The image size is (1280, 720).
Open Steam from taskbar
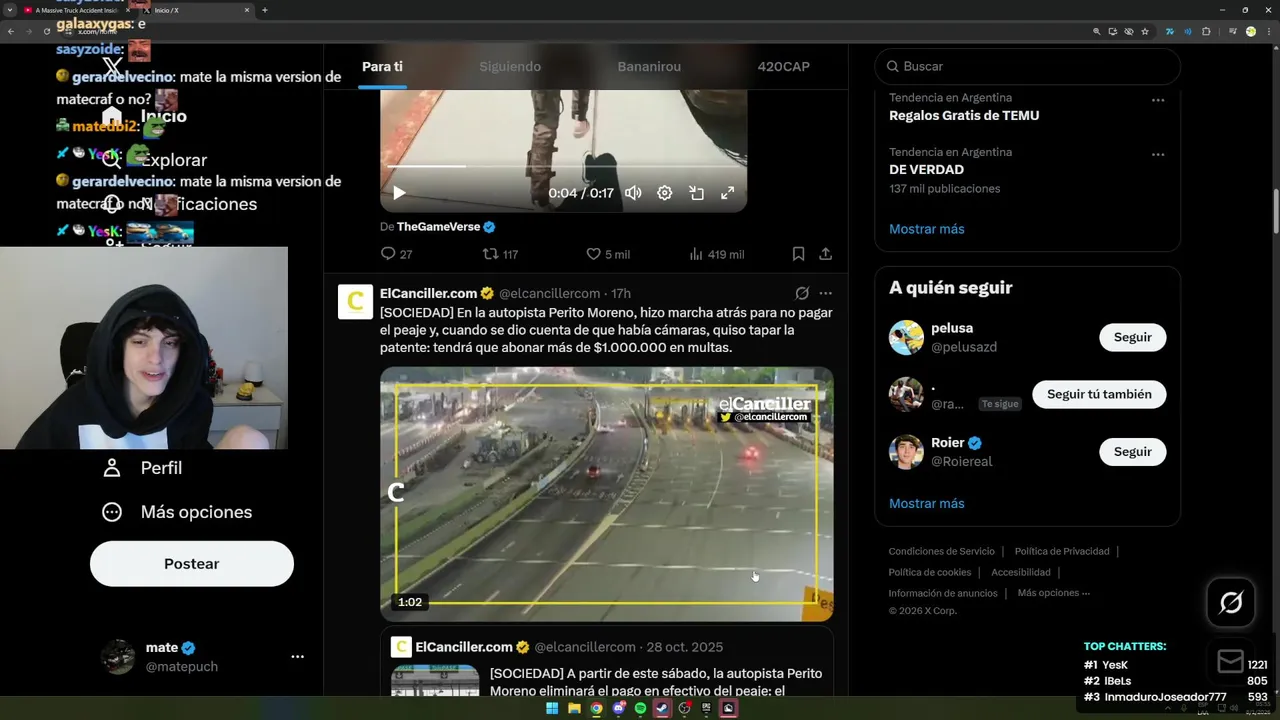pyautogui.click(x=662, y=708)
